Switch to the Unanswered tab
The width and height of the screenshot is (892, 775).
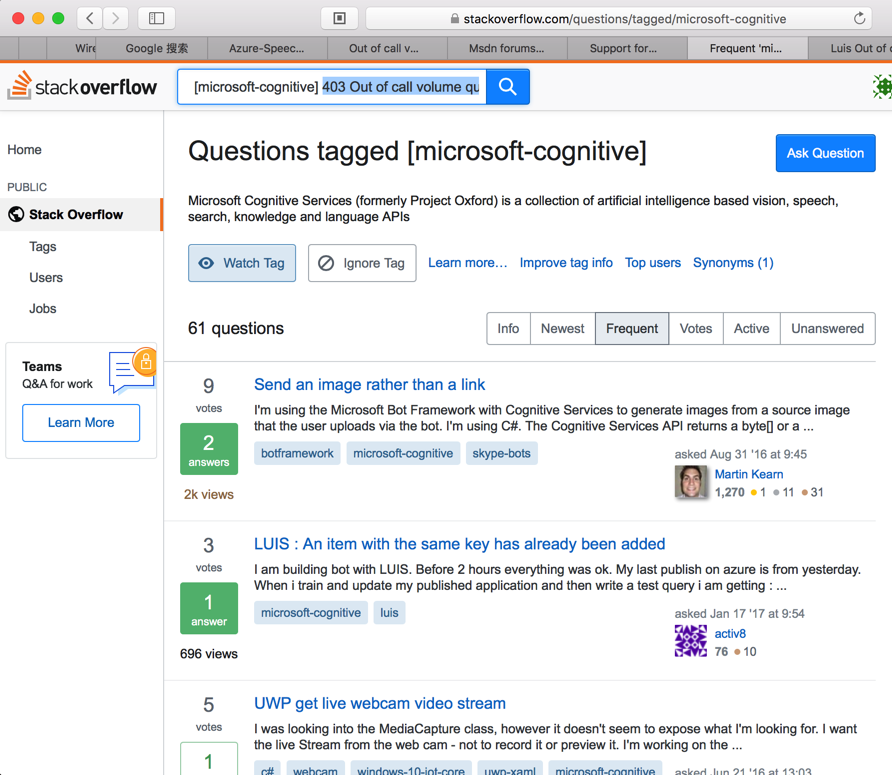tap(827, 328)
